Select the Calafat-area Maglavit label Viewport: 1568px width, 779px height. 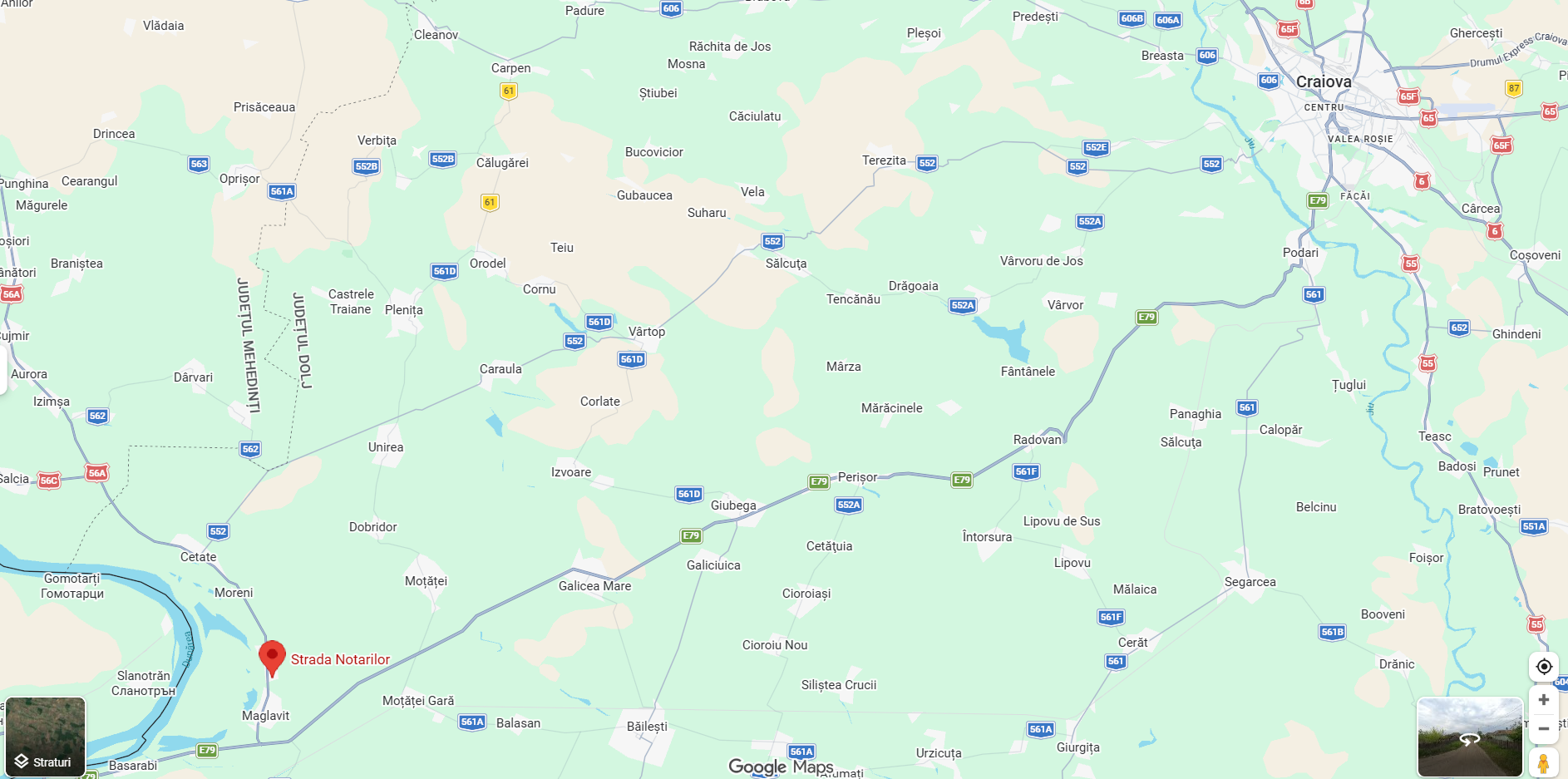266,716
